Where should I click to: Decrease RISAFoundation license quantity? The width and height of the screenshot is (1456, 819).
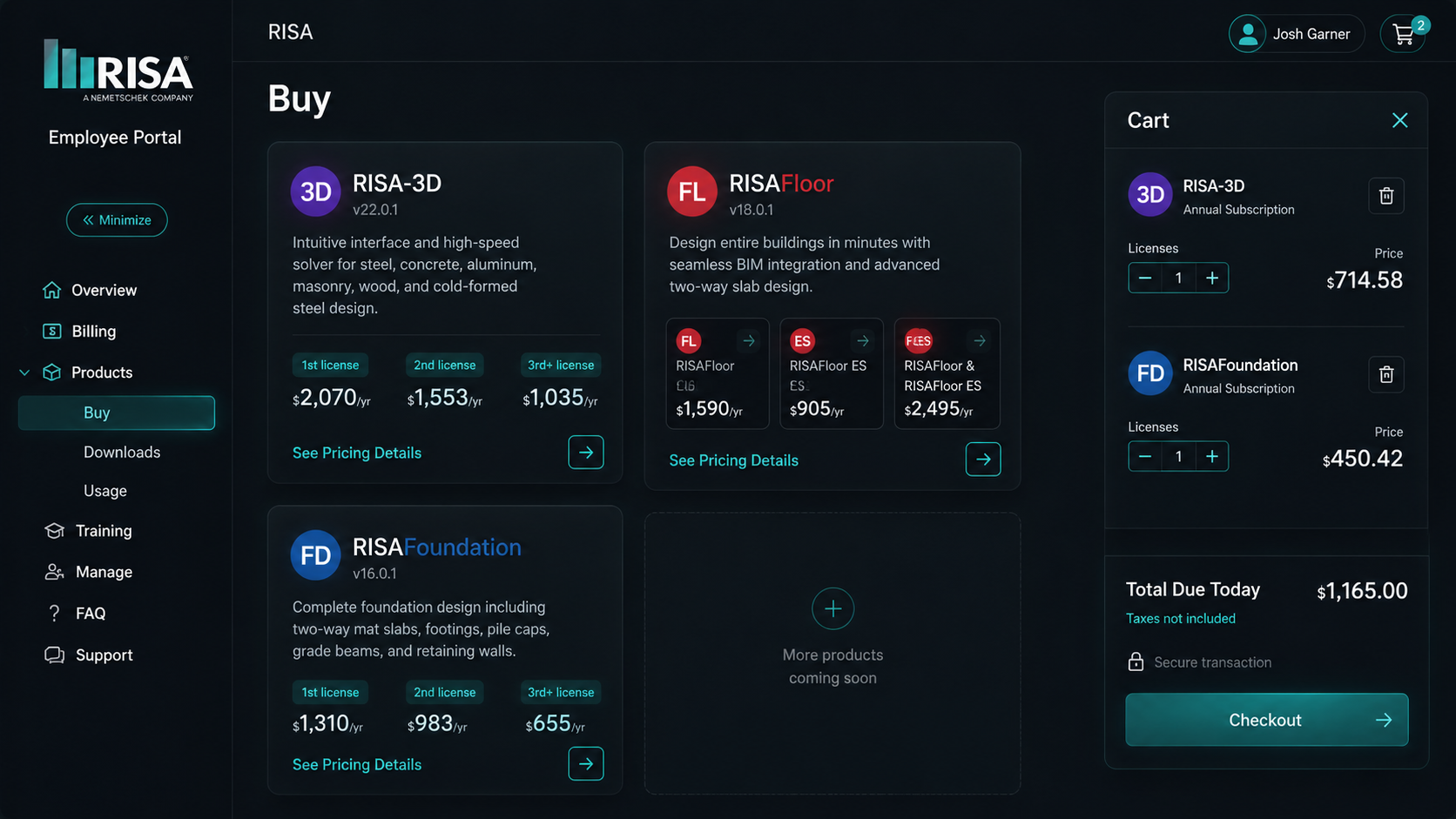(x=1145, y=456)
